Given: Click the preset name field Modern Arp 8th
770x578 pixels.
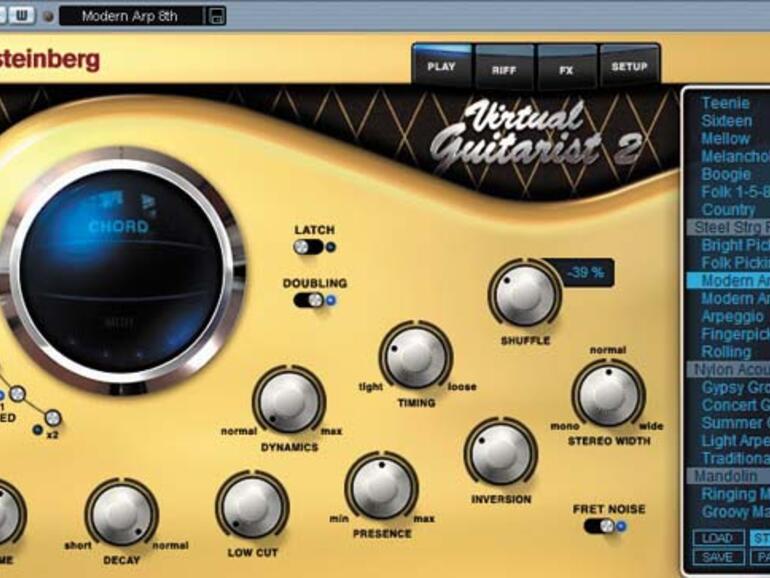Looking at the screenshot, I should (130, 16).
